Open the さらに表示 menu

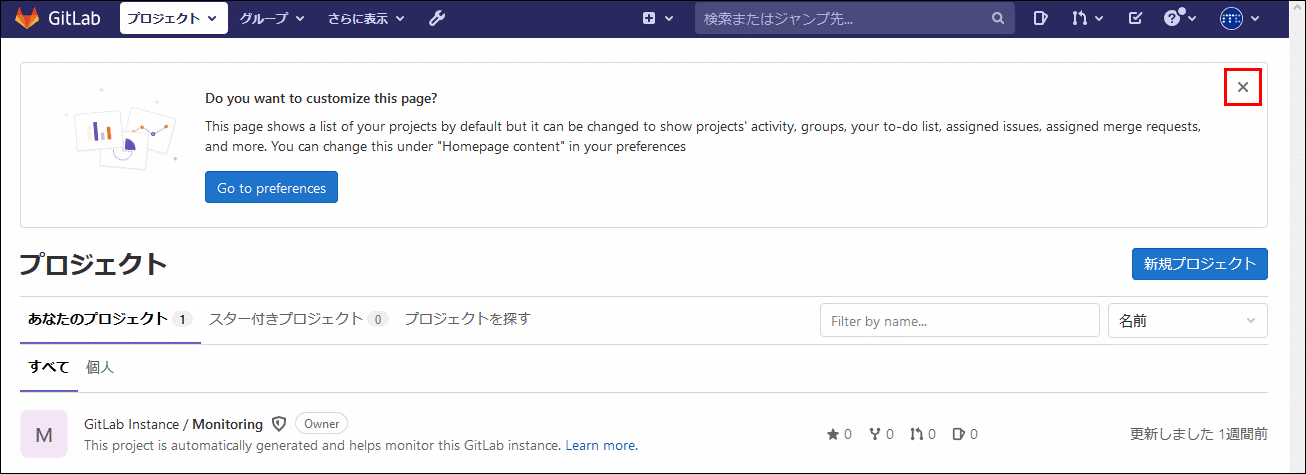coord(366,18)
